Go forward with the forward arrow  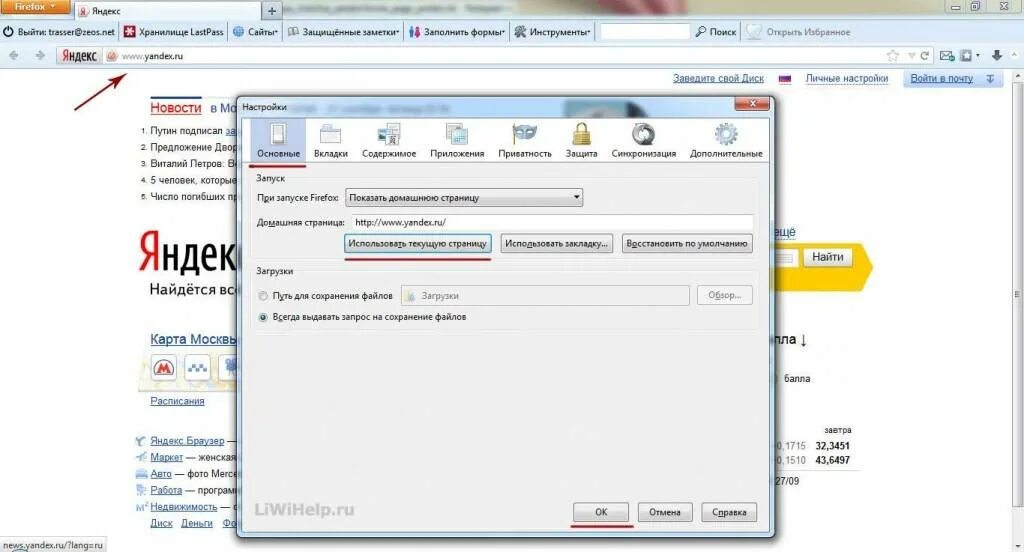40,56
